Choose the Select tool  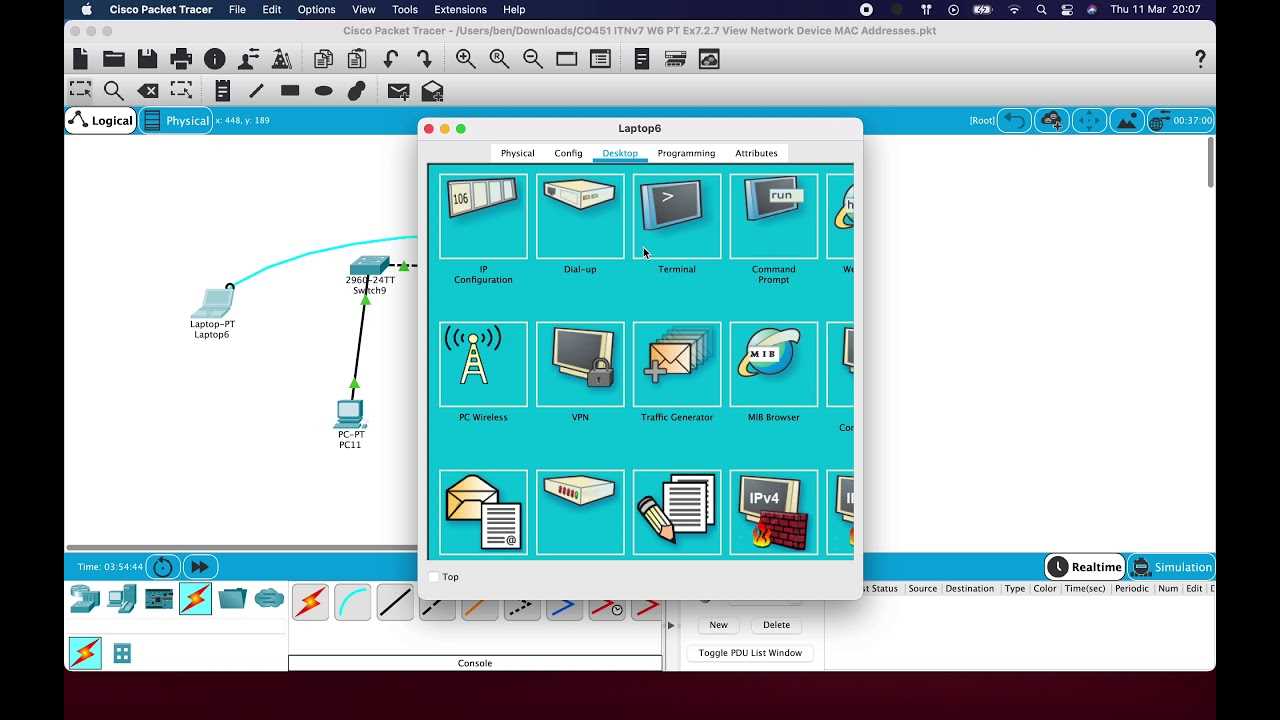(x=80, y=90)
